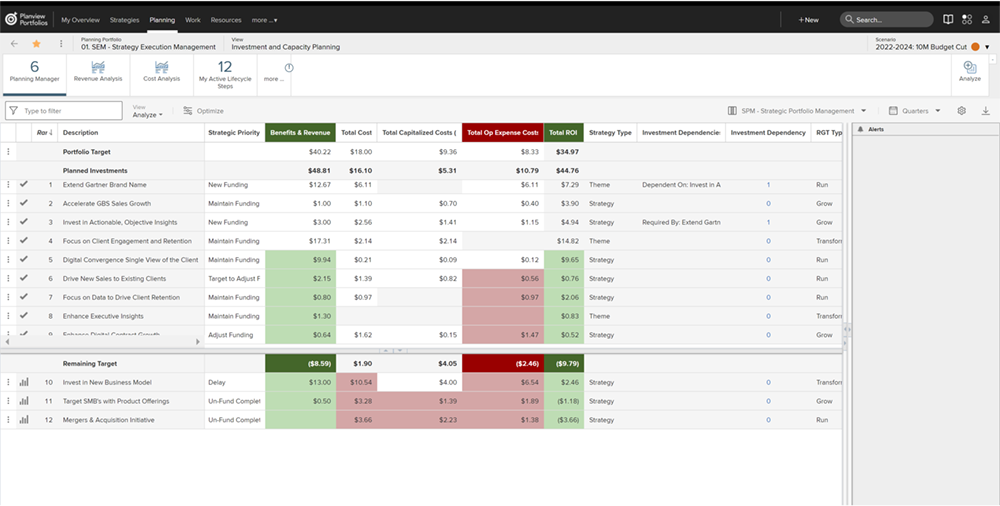Switch to the Strategies menu tab

tap(124, 19)
